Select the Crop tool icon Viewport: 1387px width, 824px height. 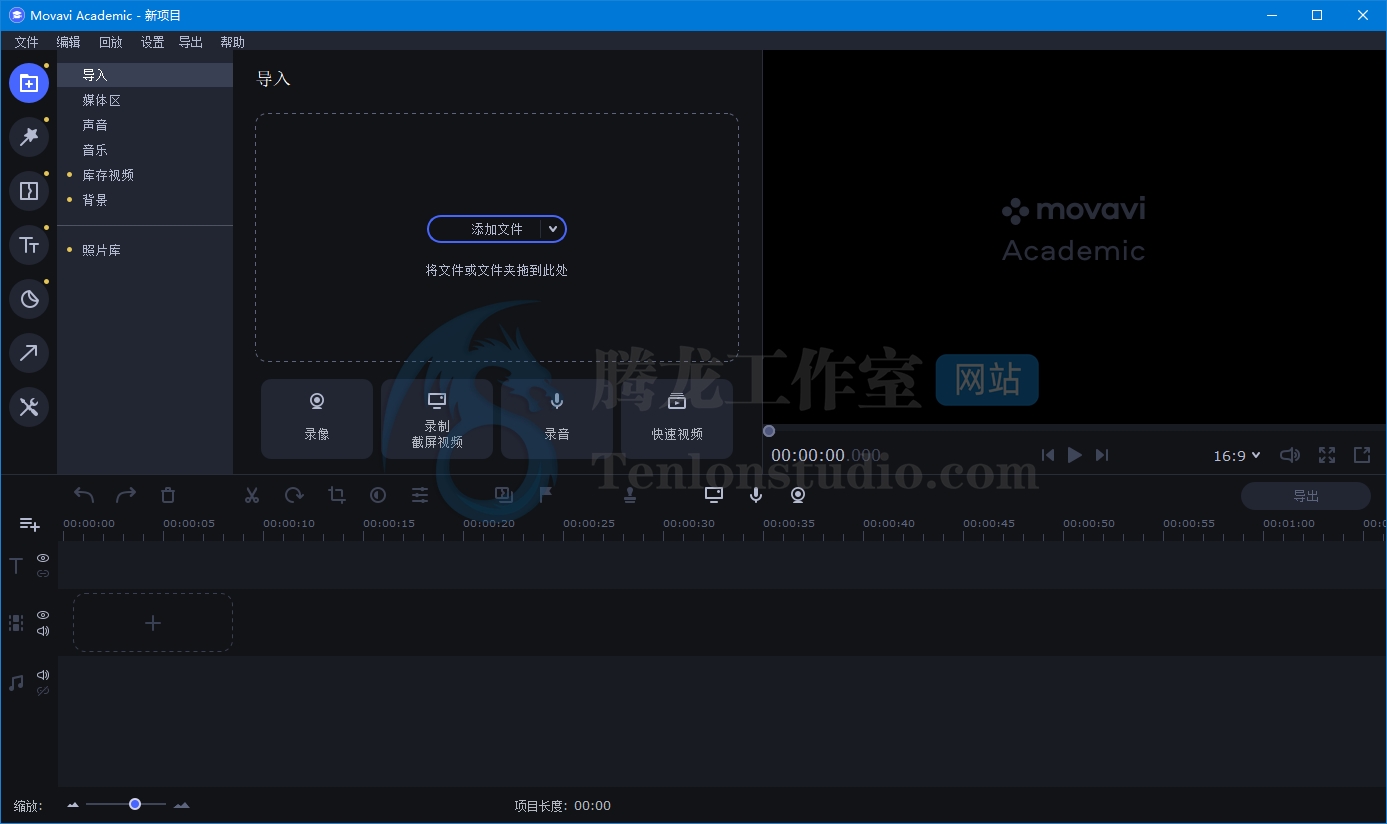(x=336, y=495)
